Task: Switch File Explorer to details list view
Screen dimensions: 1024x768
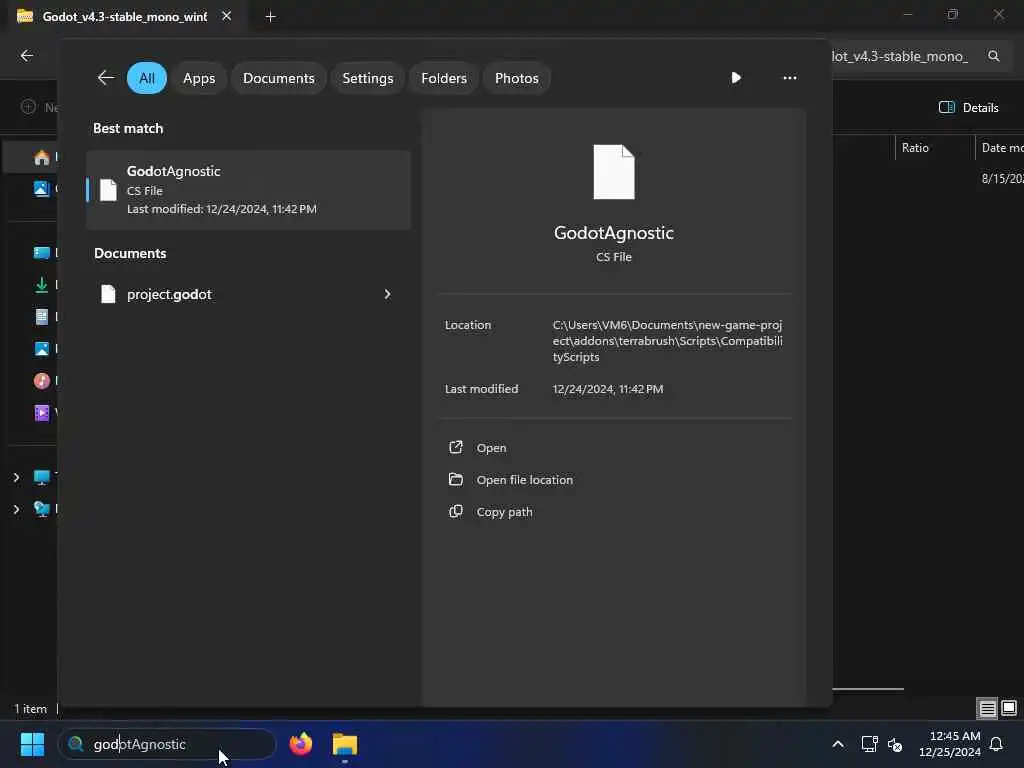Action: 987,709
